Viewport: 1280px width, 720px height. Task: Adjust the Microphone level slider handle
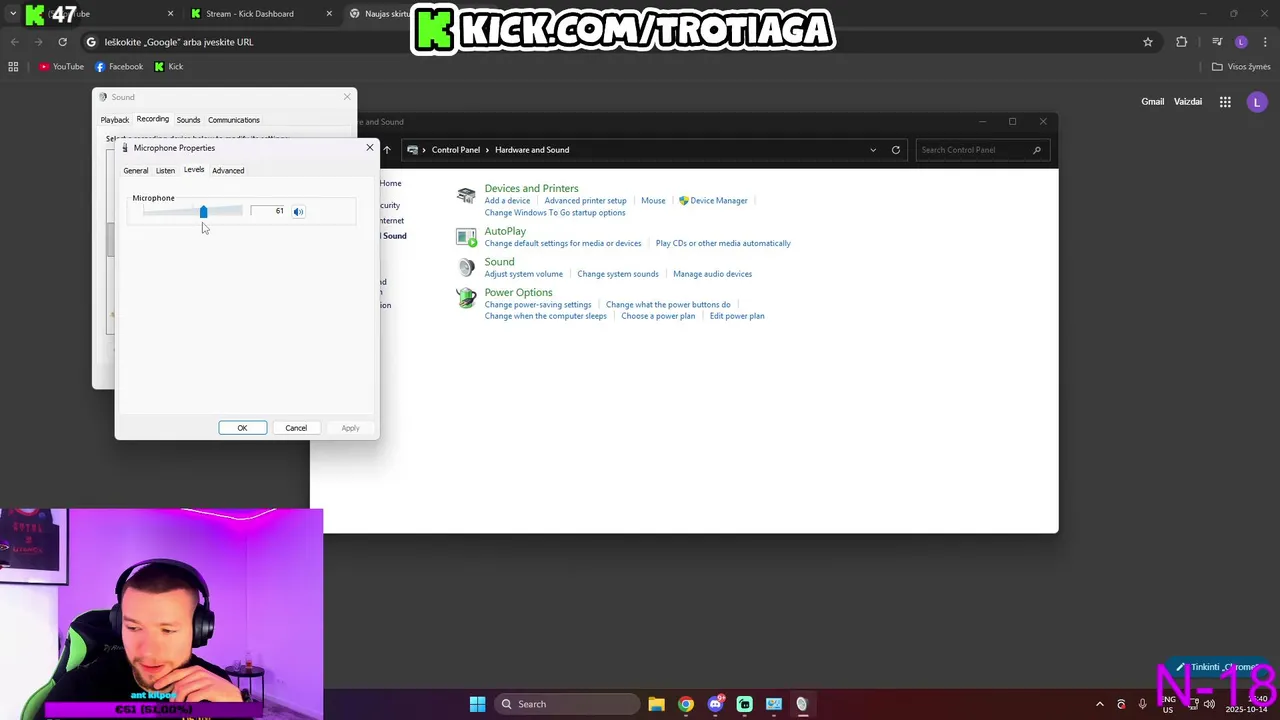pos(203,211)
